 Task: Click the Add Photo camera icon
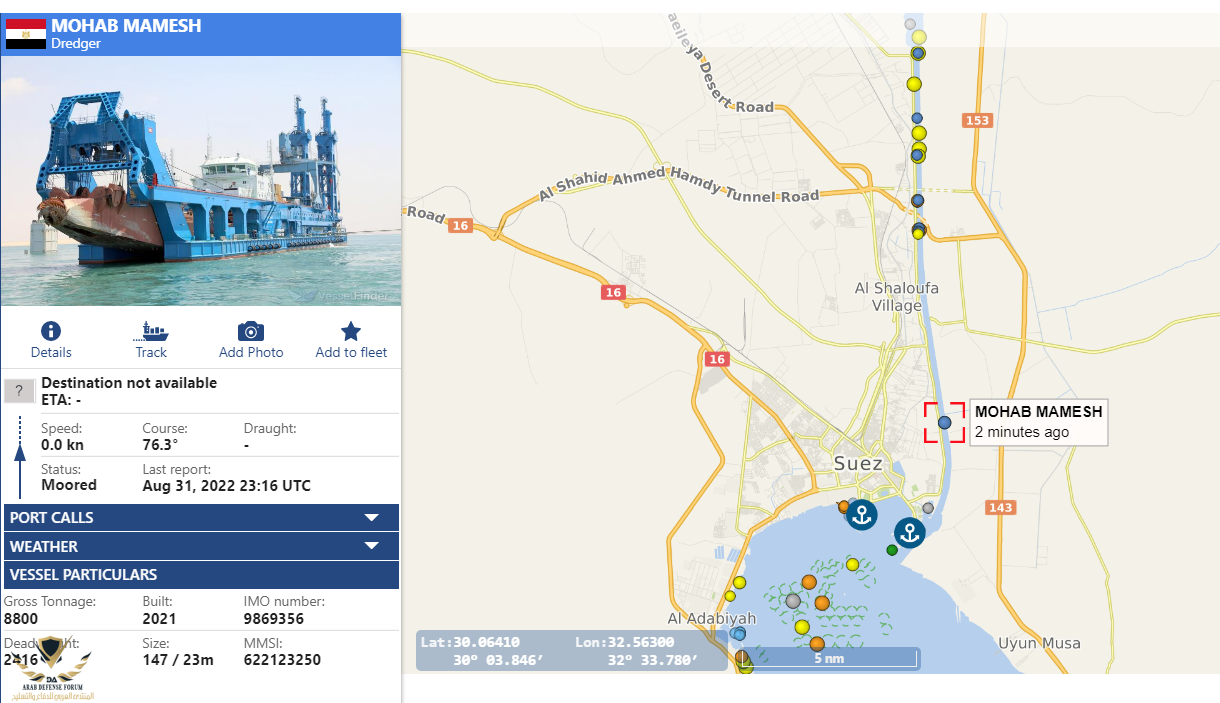click(251, 332)
